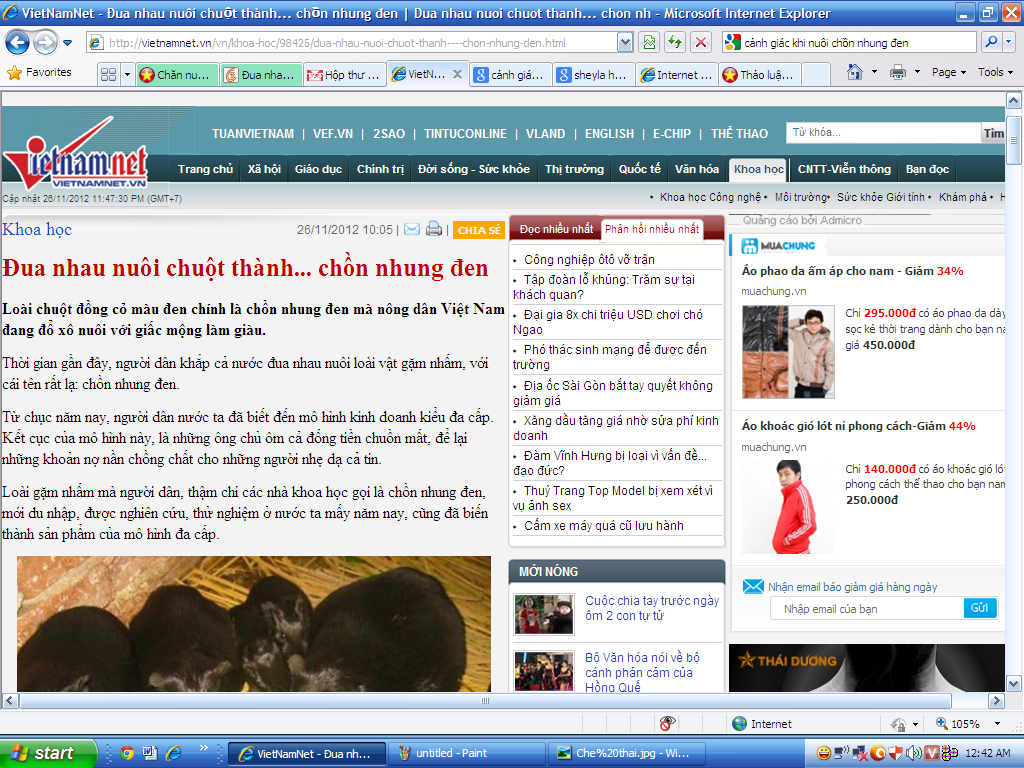
Task: Click the Nhập email của bạn field
Action: pyautogui.click(x=866, y=609)
